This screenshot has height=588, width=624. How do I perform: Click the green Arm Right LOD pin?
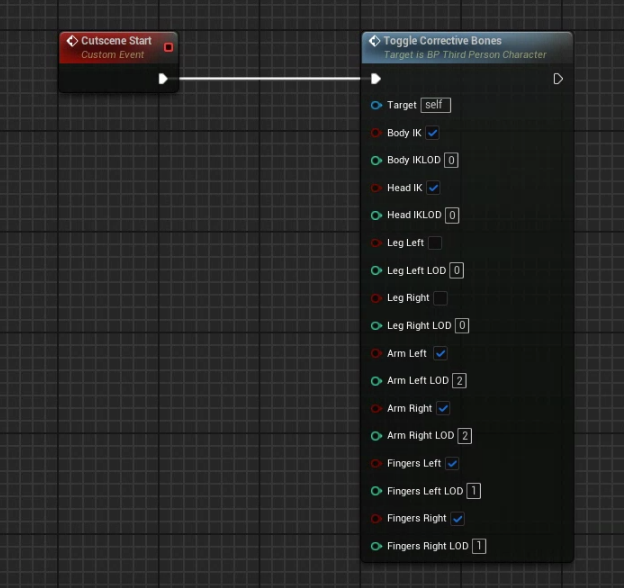point(376,436)
